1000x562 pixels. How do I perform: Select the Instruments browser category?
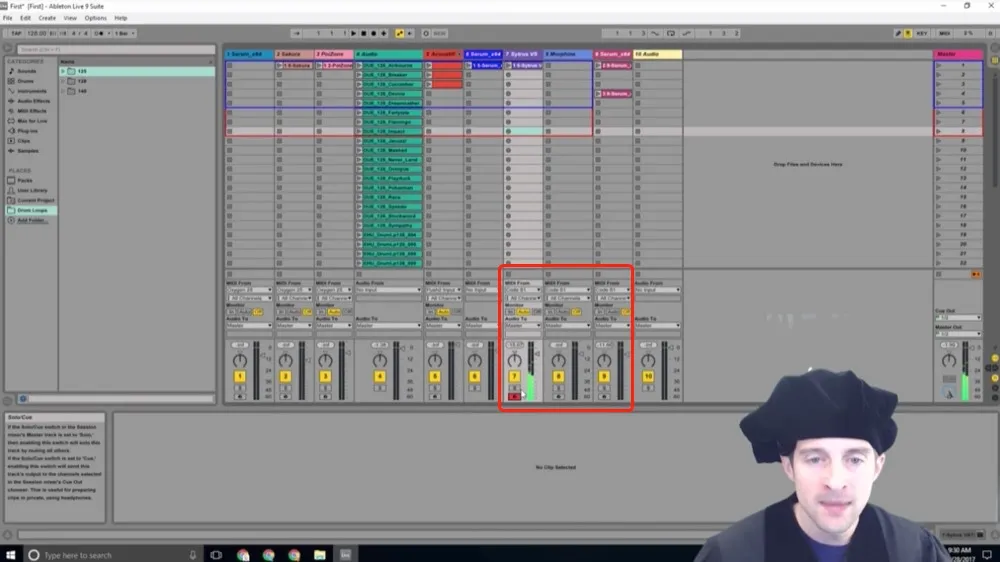coord(32,91)
